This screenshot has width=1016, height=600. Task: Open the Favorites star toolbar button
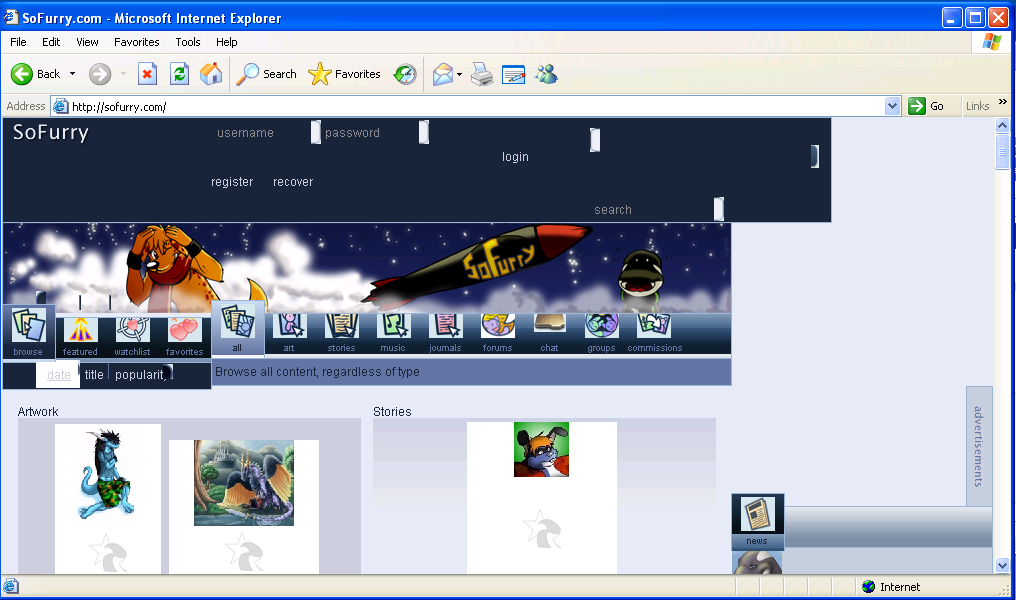pyautogui.click(x=344, y=74)
